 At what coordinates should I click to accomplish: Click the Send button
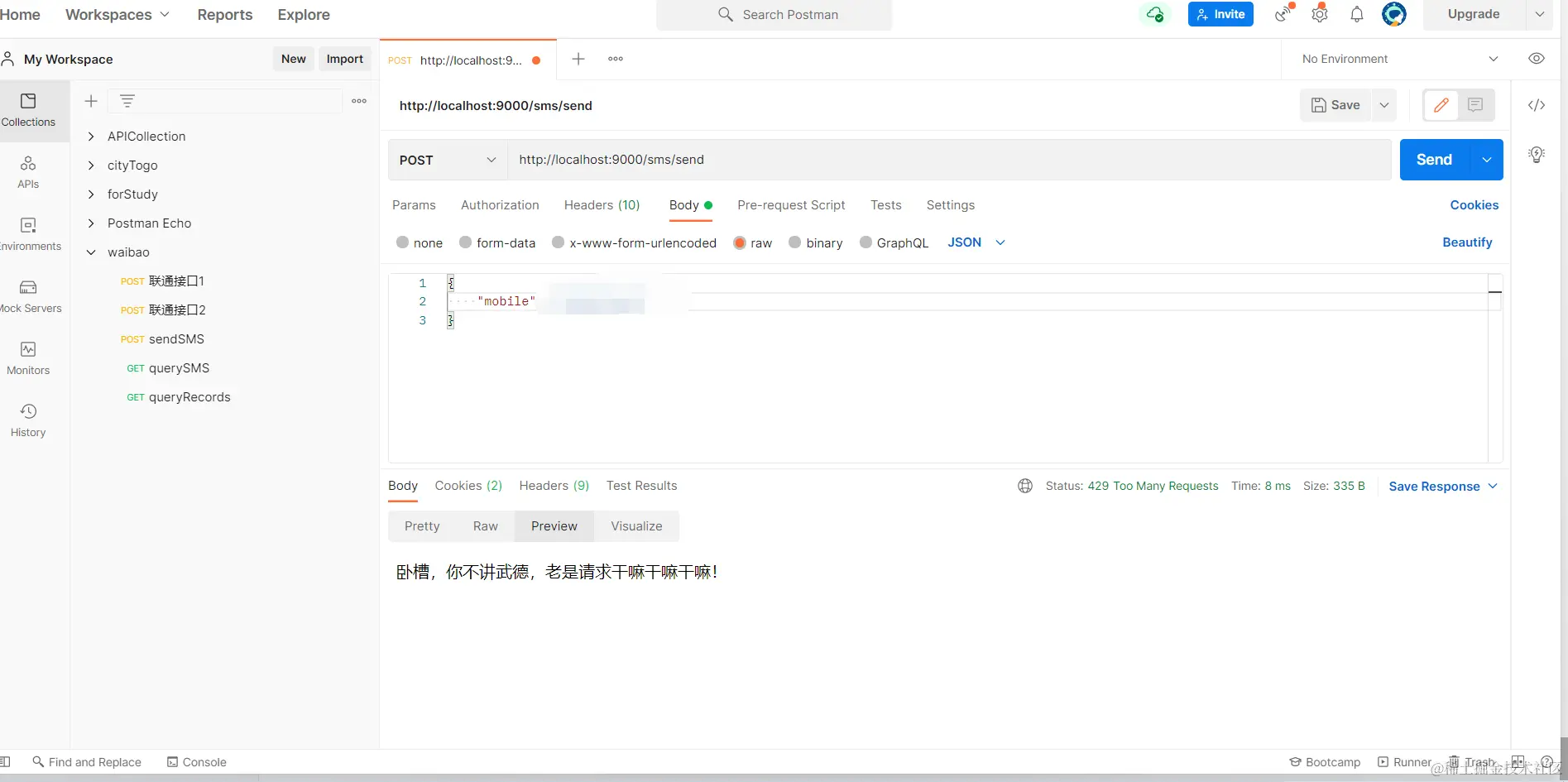point(1434,160)
